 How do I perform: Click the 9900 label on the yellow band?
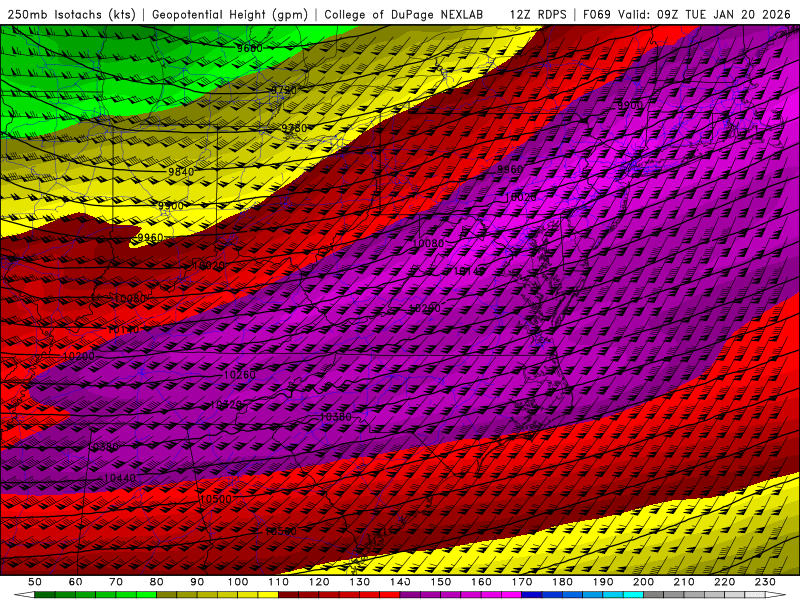coord(170,206)
